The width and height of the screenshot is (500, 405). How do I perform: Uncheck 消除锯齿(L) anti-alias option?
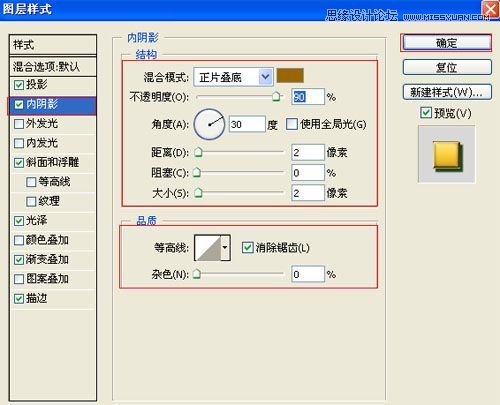pyautogui.click(x=247, y=247)
